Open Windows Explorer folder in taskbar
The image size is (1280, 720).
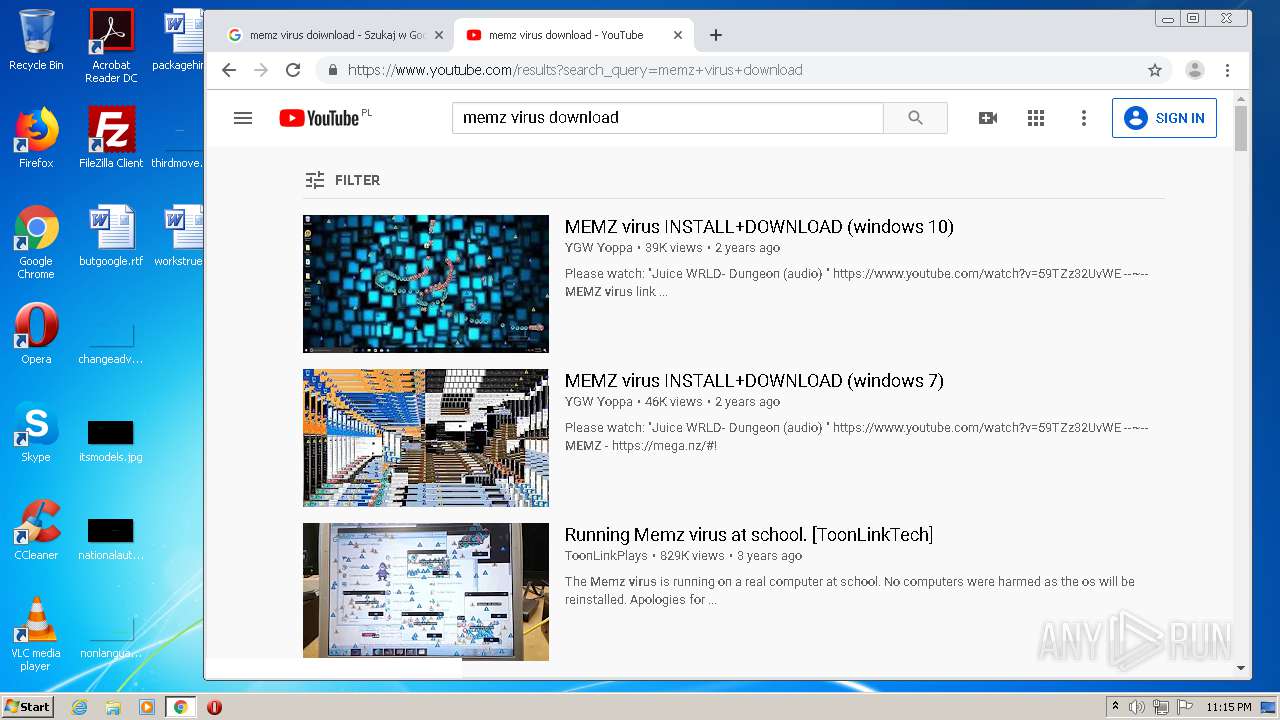pos(113,707)
